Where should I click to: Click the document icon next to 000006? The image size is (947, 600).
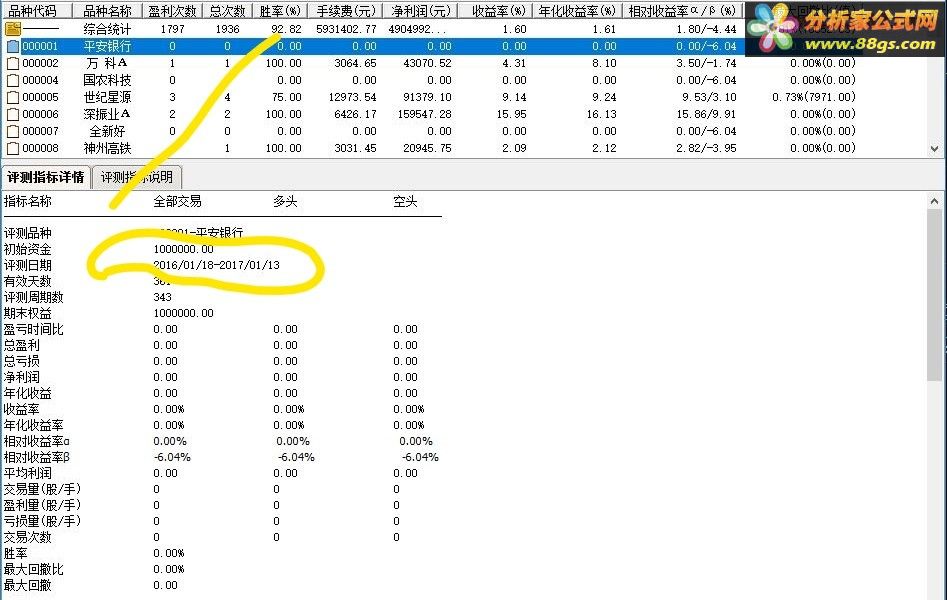(13, 114)
